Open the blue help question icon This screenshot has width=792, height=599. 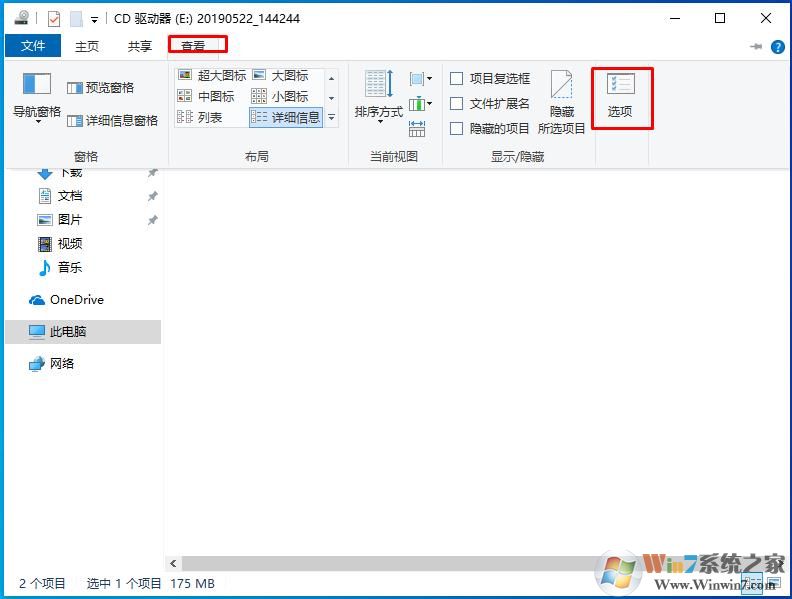click(777, 47)
